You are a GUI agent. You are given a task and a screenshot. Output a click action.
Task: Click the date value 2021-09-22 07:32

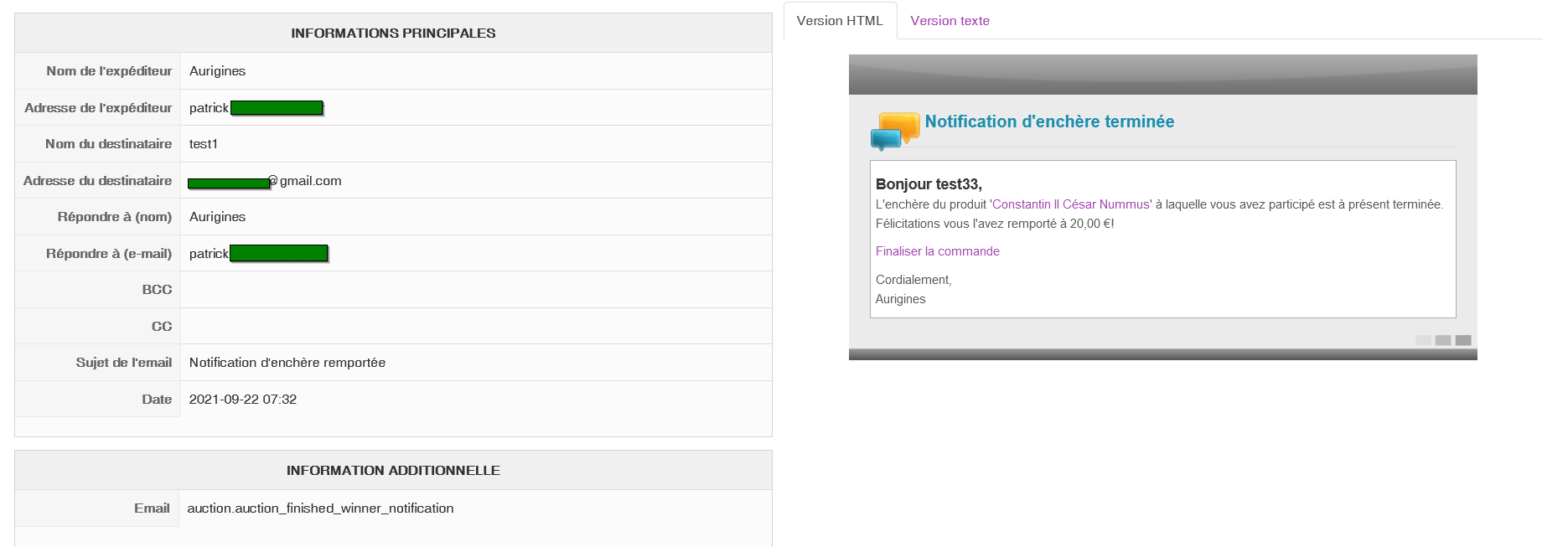click(x=243, y=400)
